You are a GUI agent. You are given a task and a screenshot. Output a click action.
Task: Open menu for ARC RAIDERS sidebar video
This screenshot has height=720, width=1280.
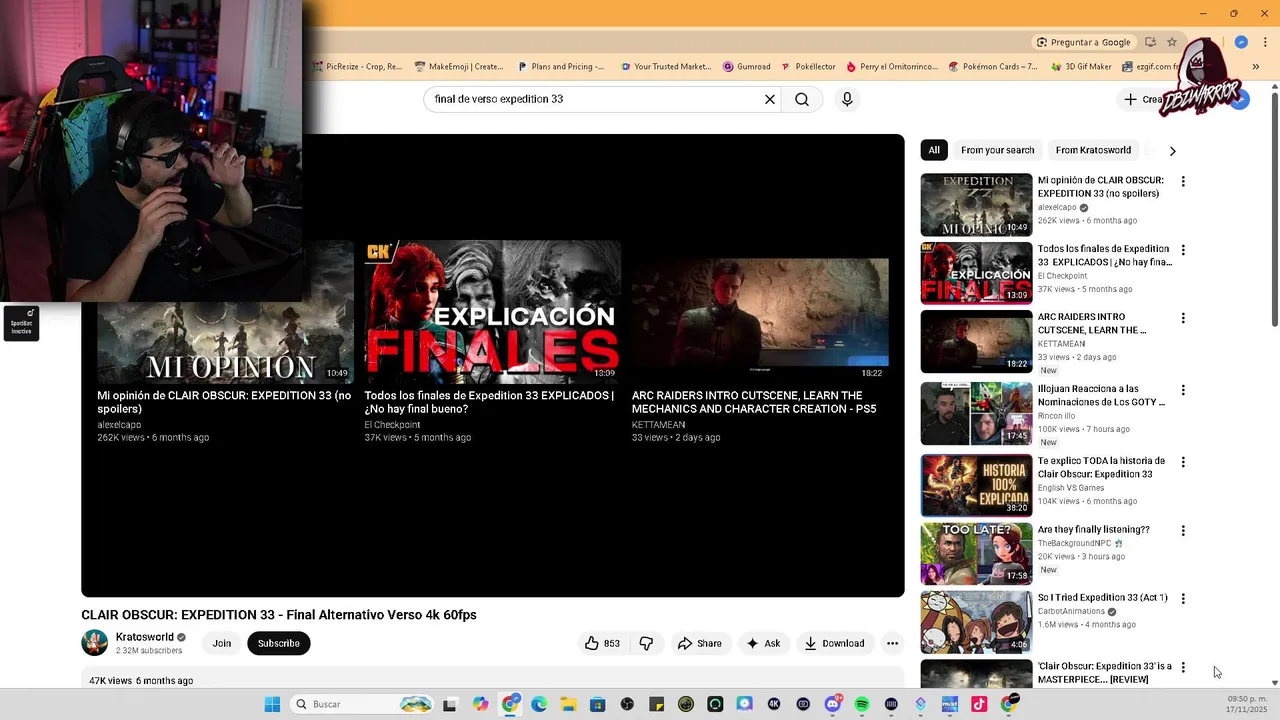click(1183, 318)
